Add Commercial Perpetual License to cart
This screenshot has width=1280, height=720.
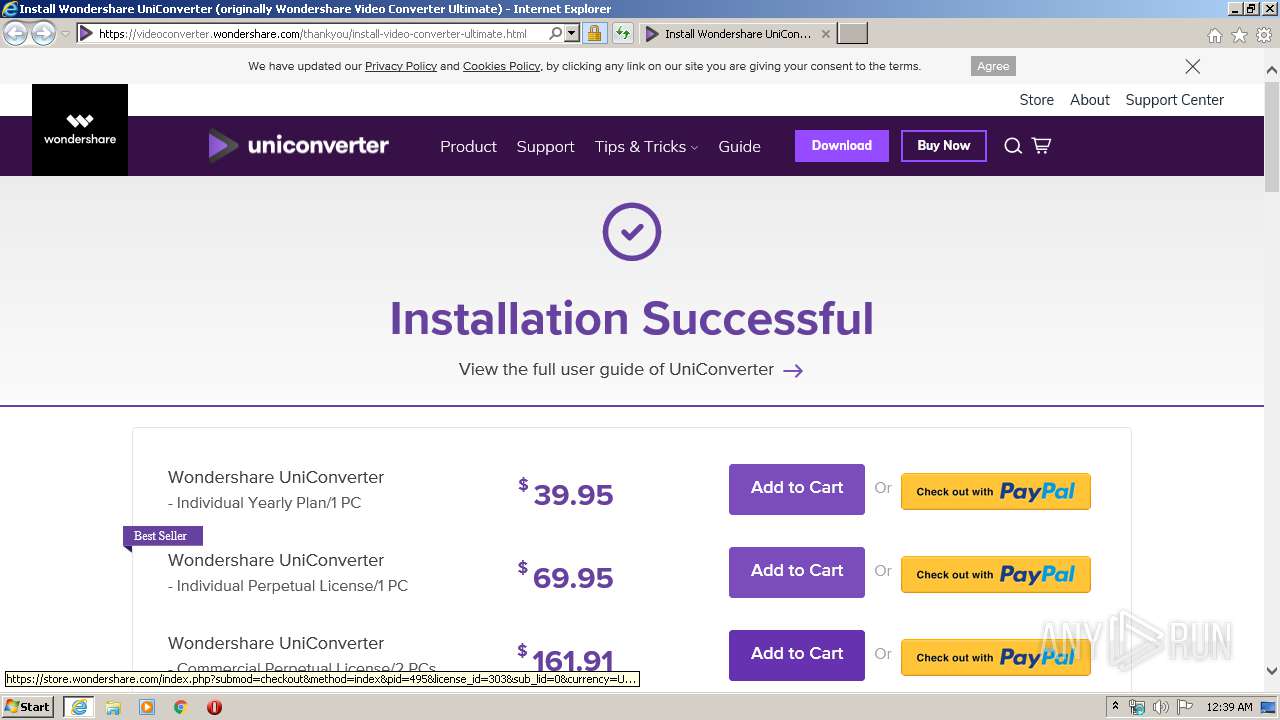[797, 655]
